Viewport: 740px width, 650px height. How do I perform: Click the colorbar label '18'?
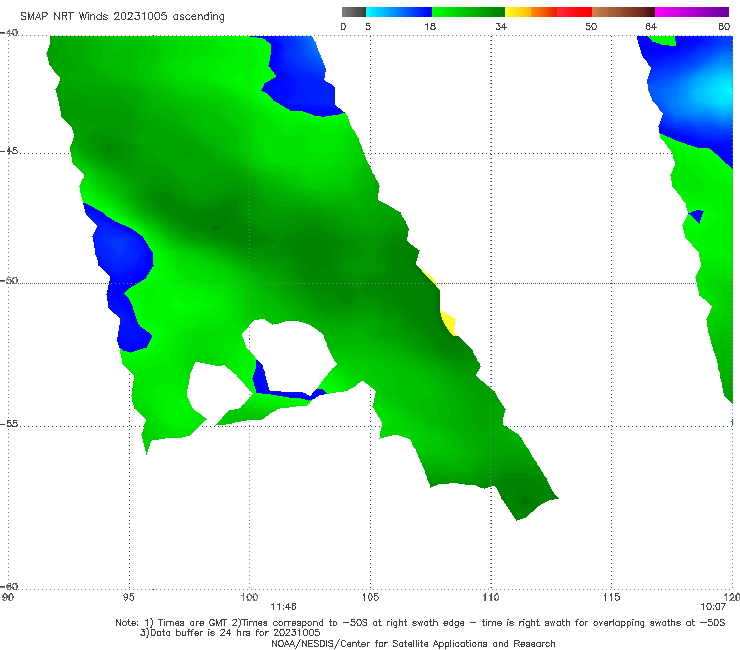coord(430,26)
